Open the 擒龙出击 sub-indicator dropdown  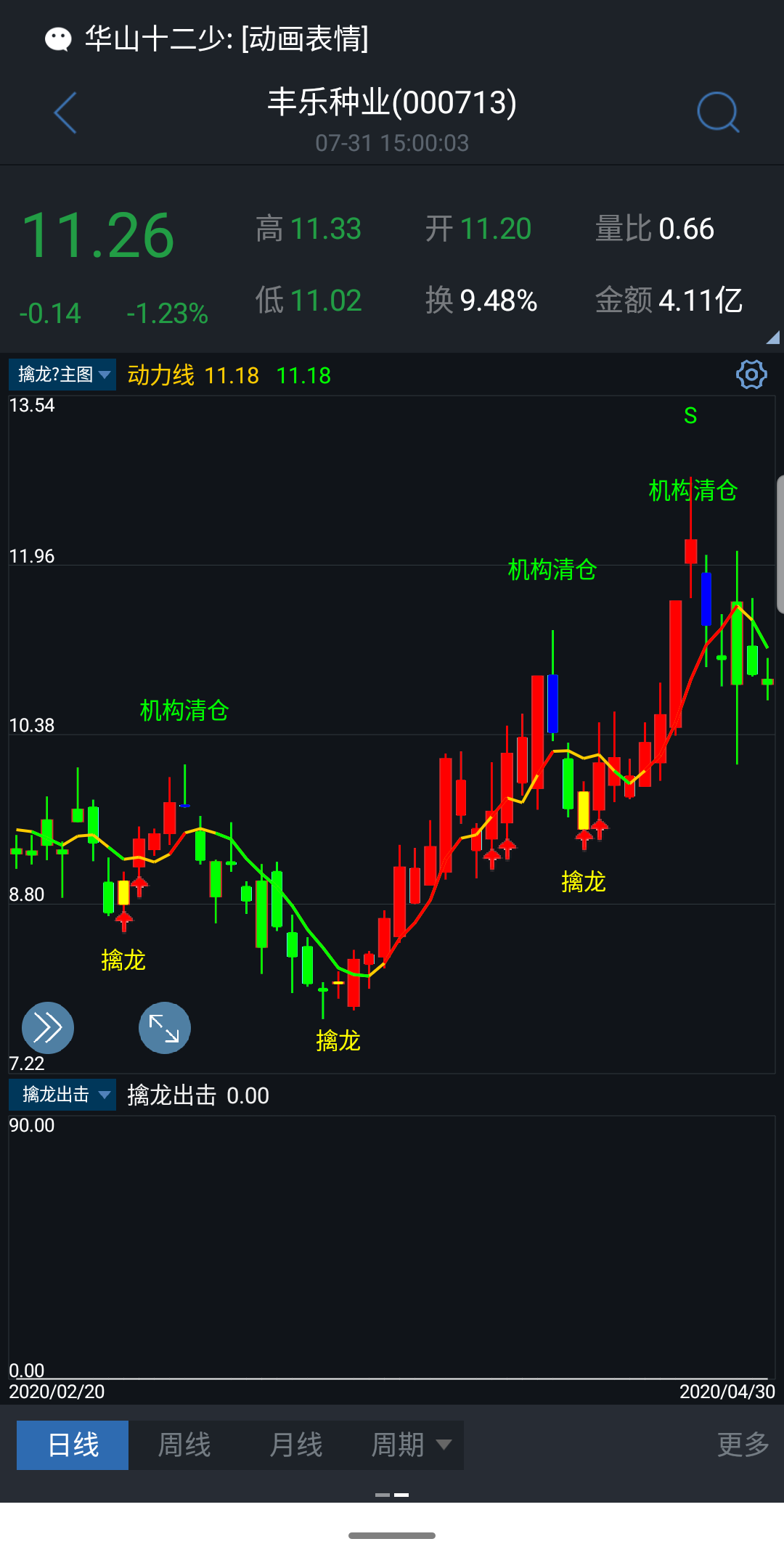[x=62, y=1095]
